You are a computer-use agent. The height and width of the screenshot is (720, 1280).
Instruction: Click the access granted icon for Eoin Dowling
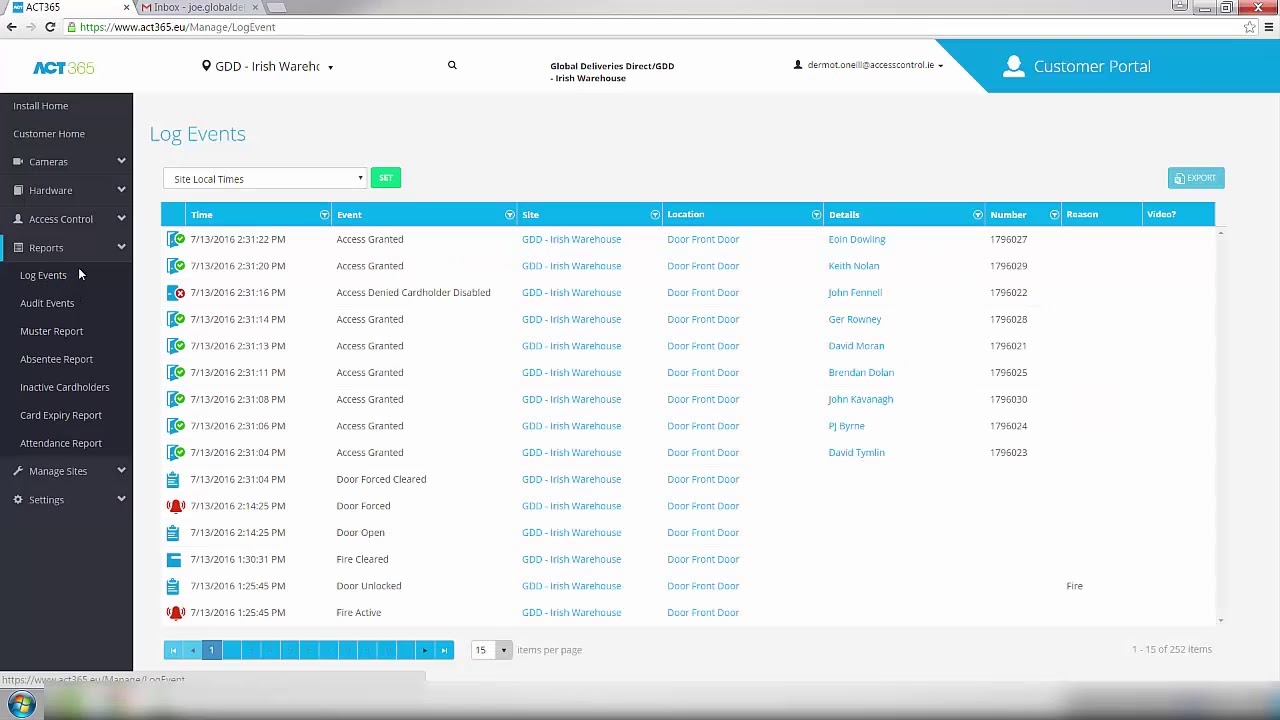(176, 239)
